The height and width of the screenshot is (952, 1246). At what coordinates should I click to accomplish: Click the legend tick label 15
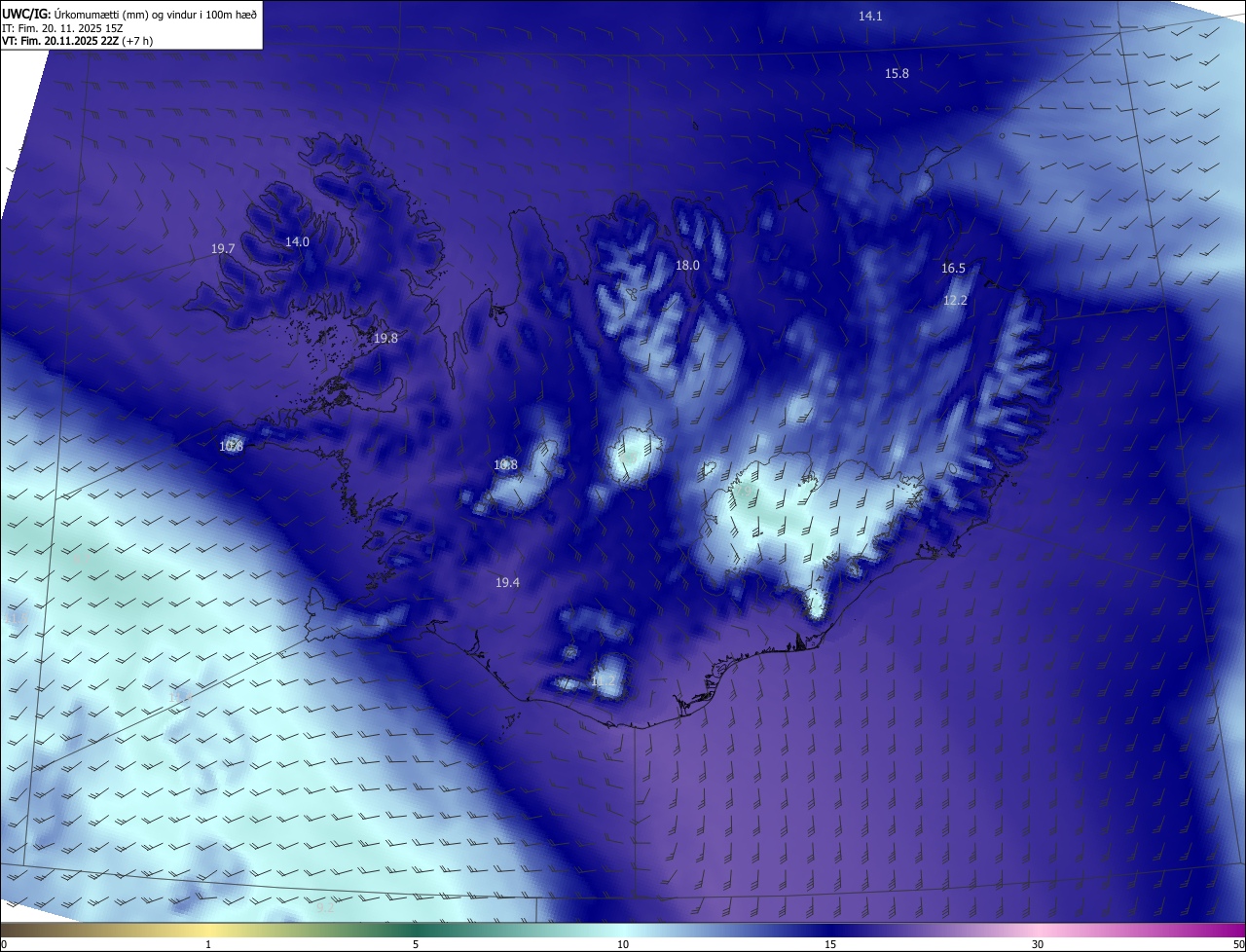click(x=830, y=945)
